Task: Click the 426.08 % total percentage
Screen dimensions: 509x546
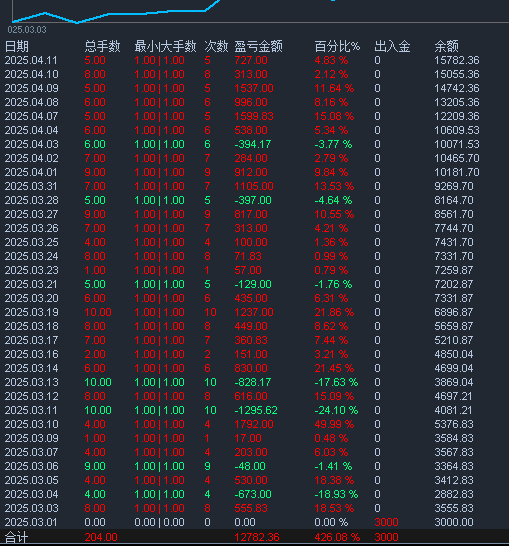Action: pos(337,537)
